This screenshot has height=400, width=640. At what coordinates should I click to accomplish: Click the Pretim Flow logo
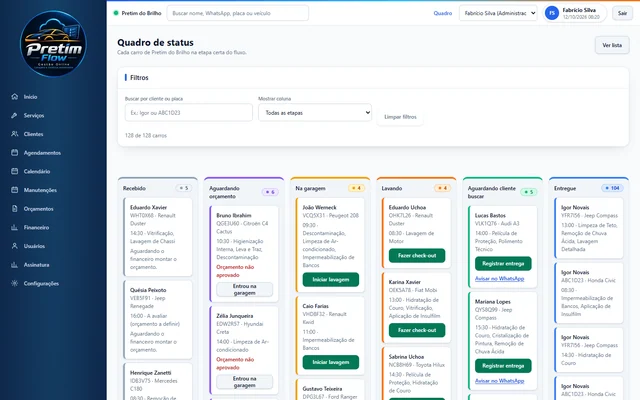click(53, 44)
